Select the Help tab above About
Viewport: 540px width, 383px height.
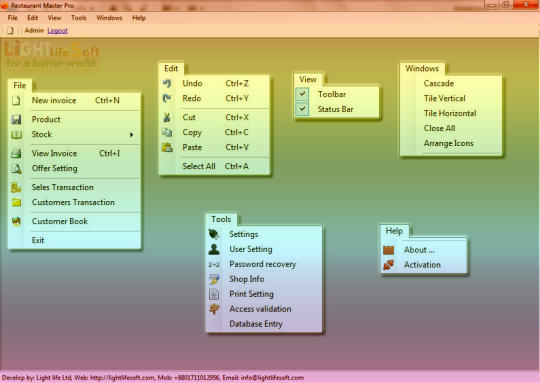coord(394,231)
